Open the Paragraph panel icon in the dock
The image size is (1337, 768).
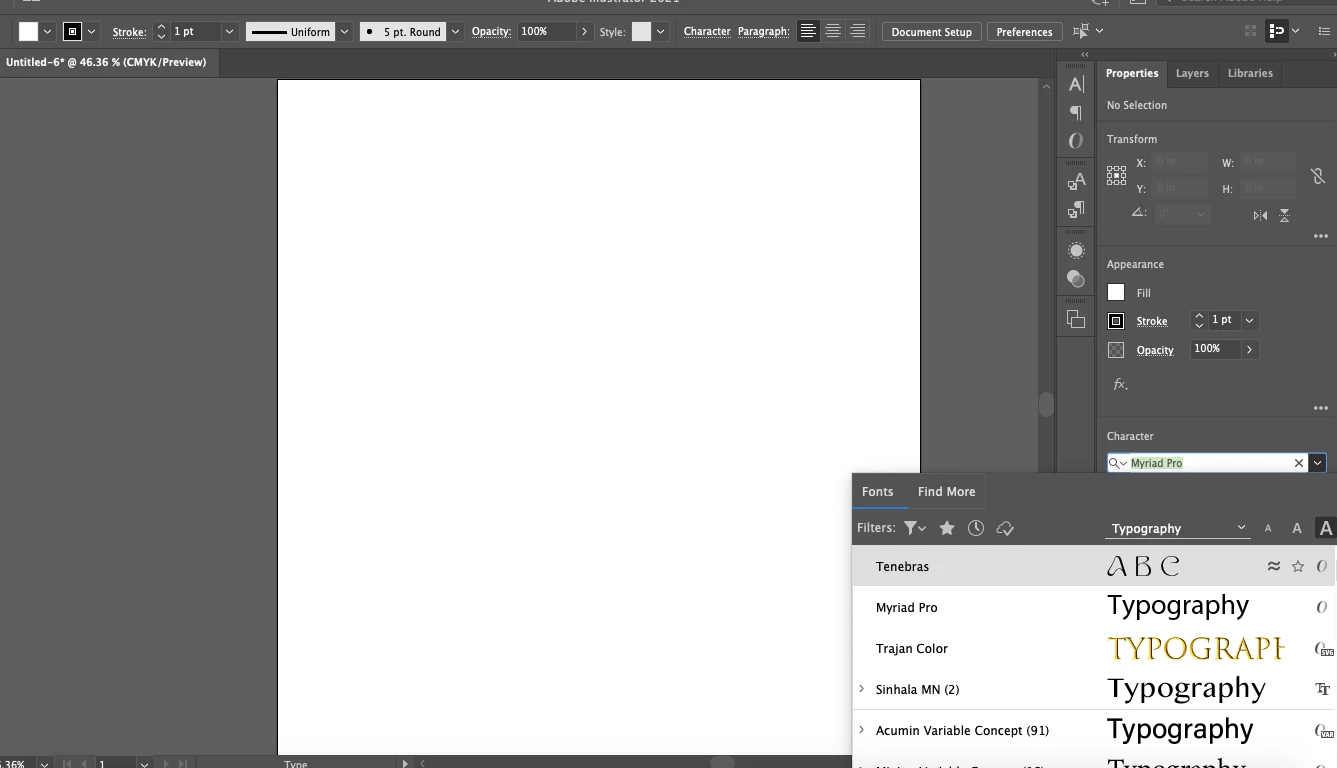1076,113
